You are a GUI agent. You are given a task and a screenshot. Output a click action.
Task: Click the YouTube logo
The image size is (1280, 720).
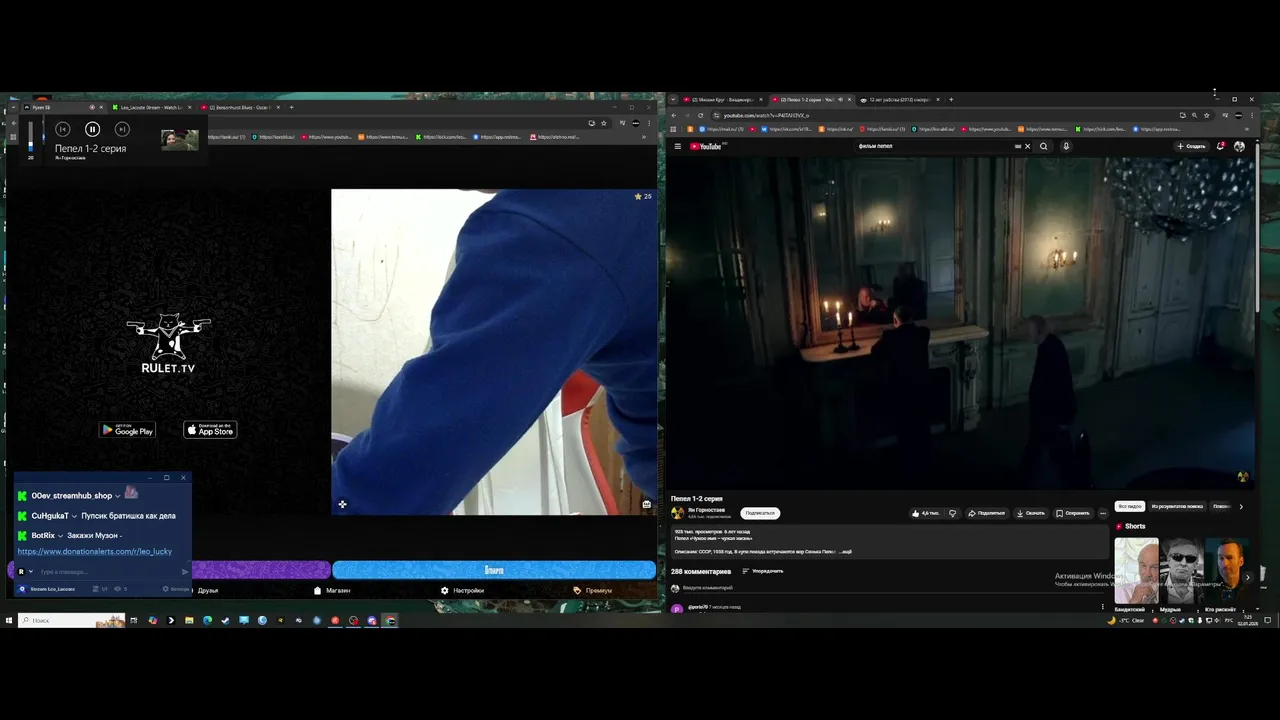[x=706, y=146]
